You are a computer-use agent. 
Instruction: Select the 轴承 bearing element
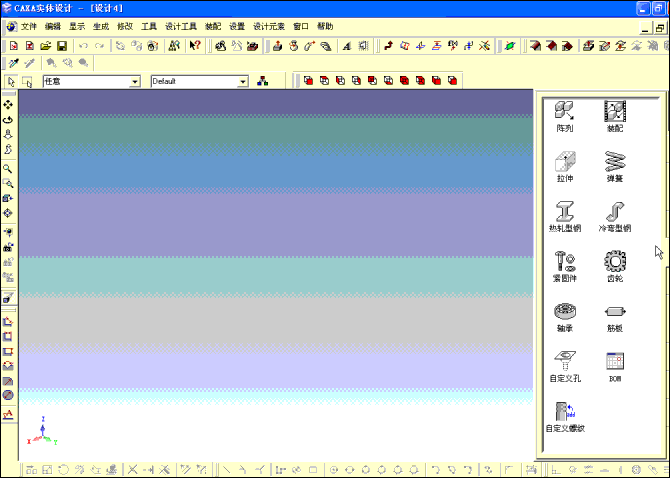[x=565, y=317]
